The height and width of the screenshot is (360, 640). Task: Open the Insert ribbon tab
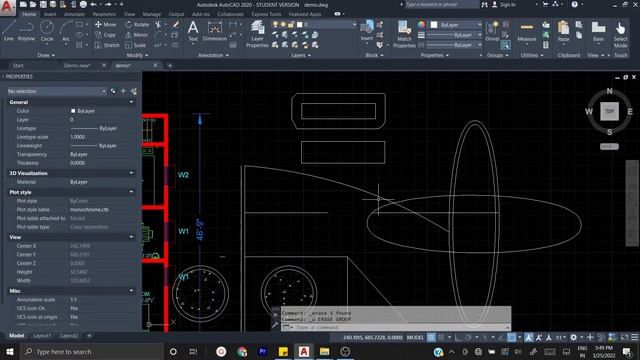click(50, 14)
